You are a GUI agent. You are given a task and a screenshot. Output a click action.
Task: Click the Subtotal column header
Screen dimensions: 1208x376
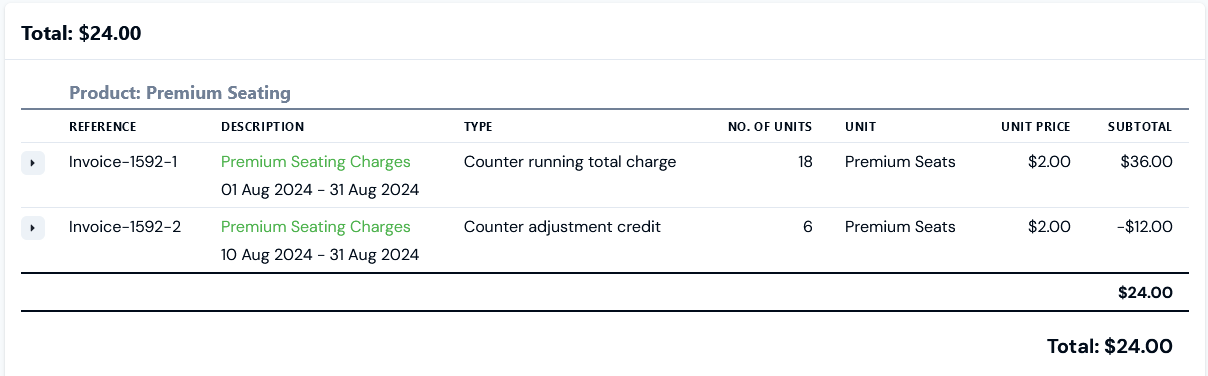(x=1139, y=127)
